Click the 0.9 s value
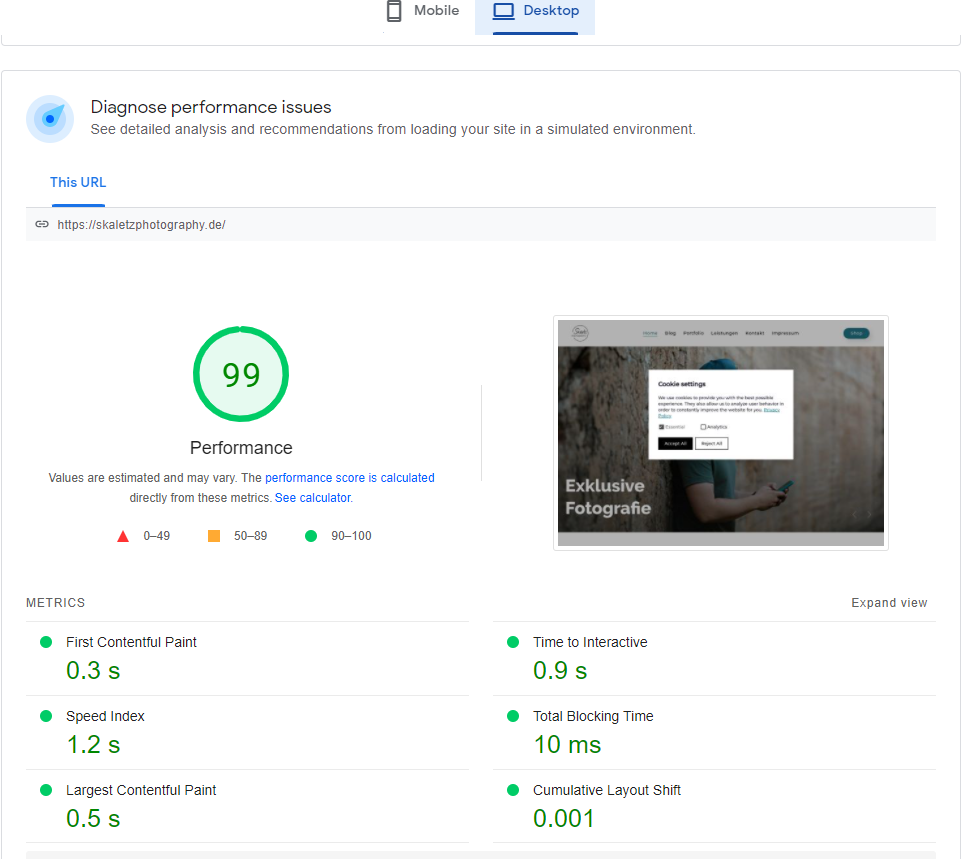The width and height of the screenshot is (961, 859). pyautogui.click(x=560, y=671)
